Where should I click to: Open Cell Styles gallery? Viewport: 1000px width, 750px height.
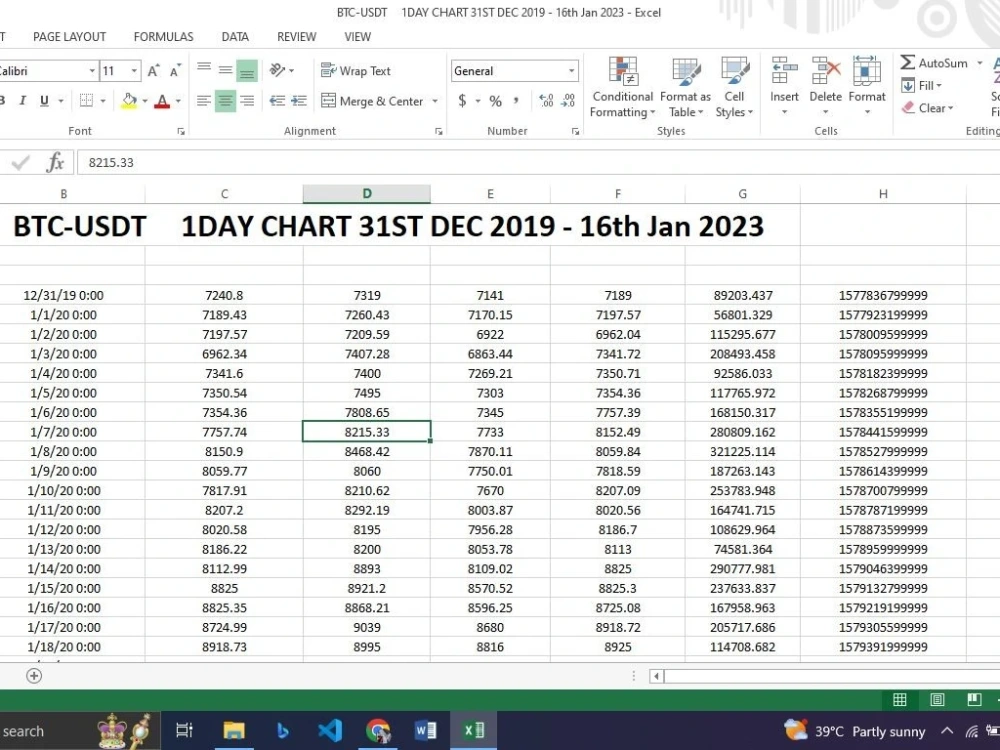[x=734, y=87]
